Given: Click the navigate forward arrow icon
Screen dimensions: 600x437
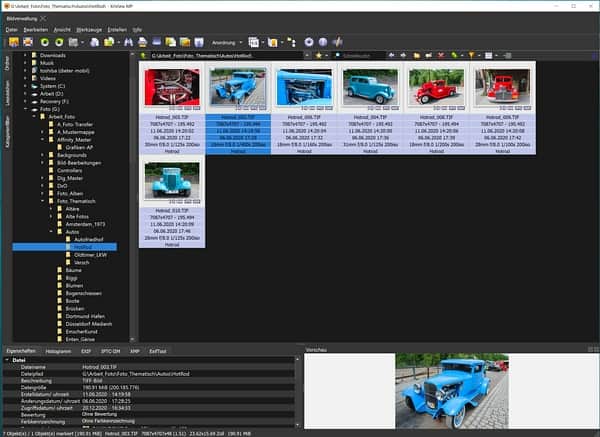Looking at the screenshot, I should [x=403, y=55].
